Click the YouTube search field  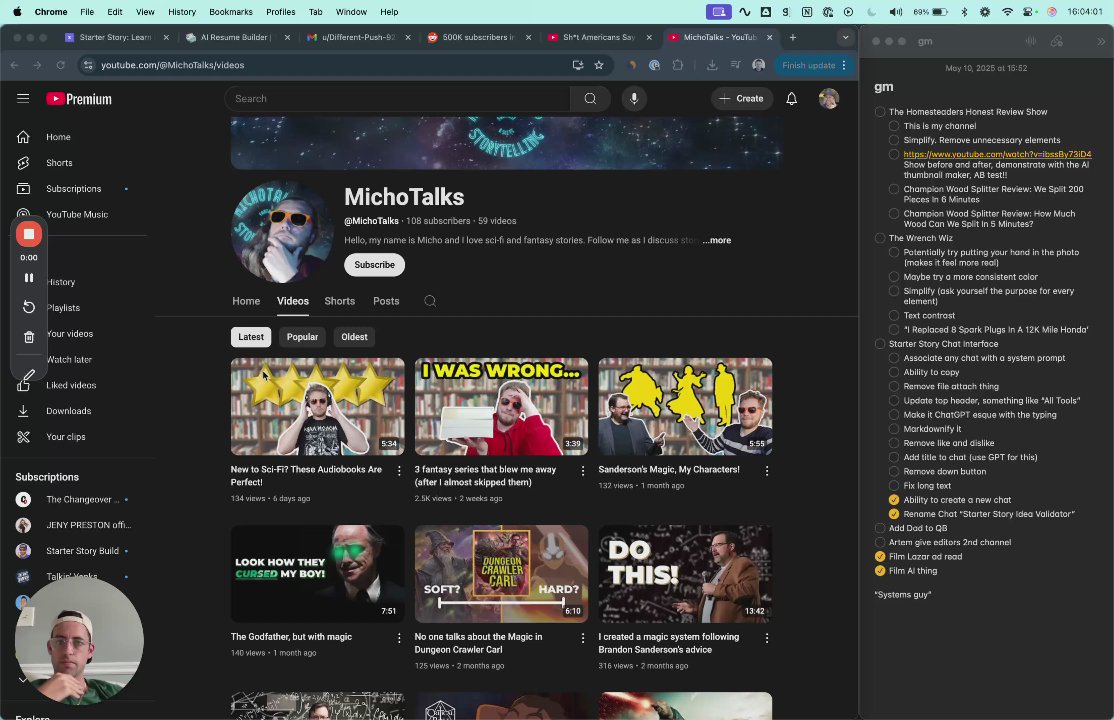pyautogui.click(x=398, y=99)
